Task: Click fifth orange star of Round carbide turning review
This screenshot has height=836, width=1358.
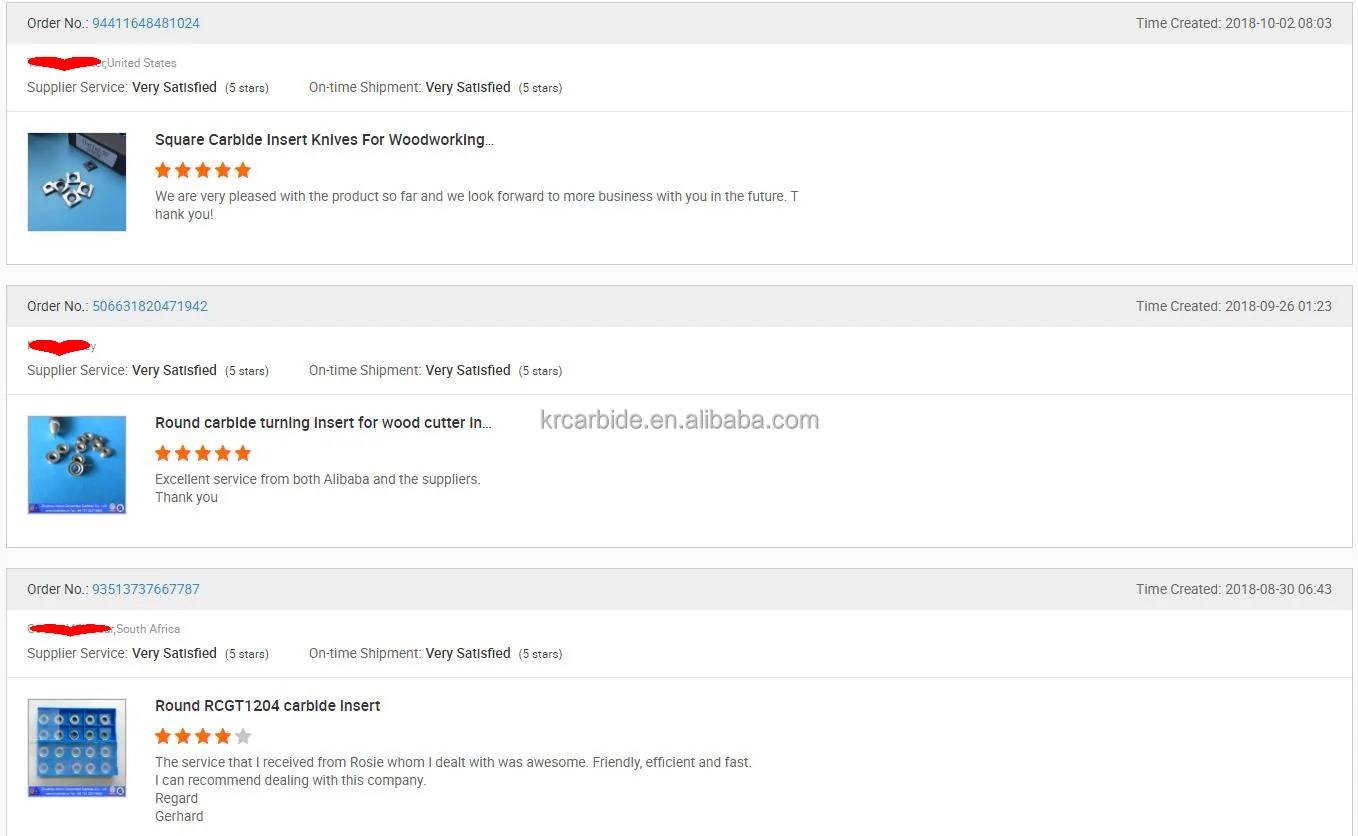Action: coord(243,453)
